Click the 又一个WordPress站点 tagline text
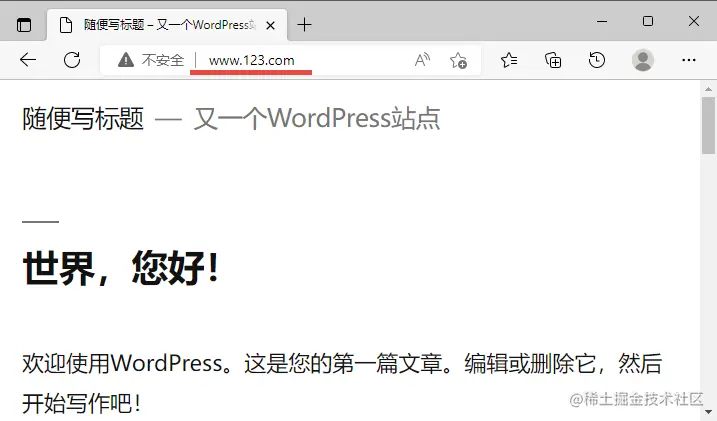This screenshot has width=717, height=421. (x=317, y=118)
